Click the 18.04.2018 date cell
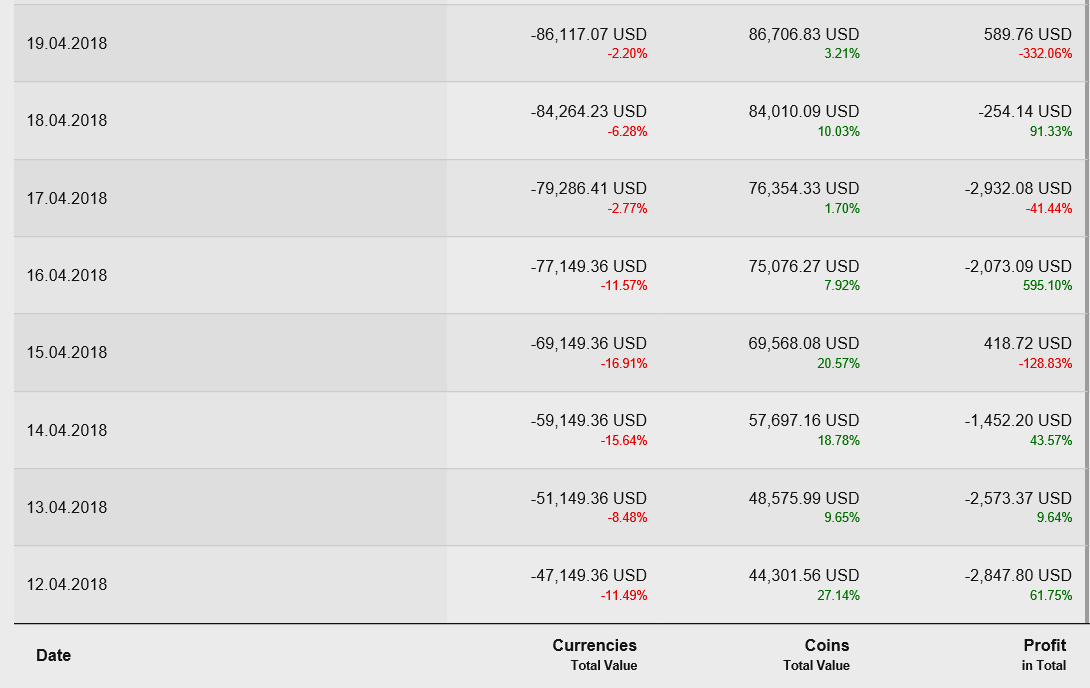 tap(67, 121)
